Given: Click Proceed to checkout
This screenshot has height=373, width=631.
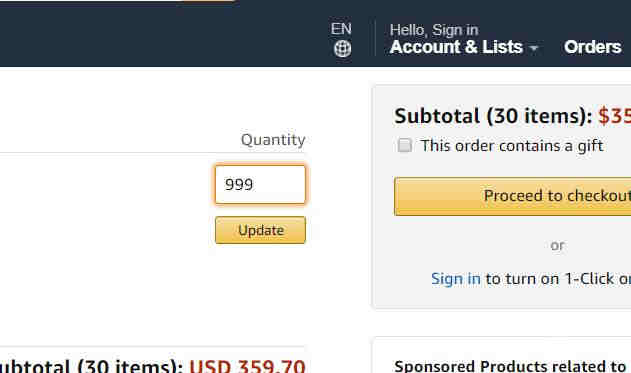Looking at the screenshot, I should point(513,196).
